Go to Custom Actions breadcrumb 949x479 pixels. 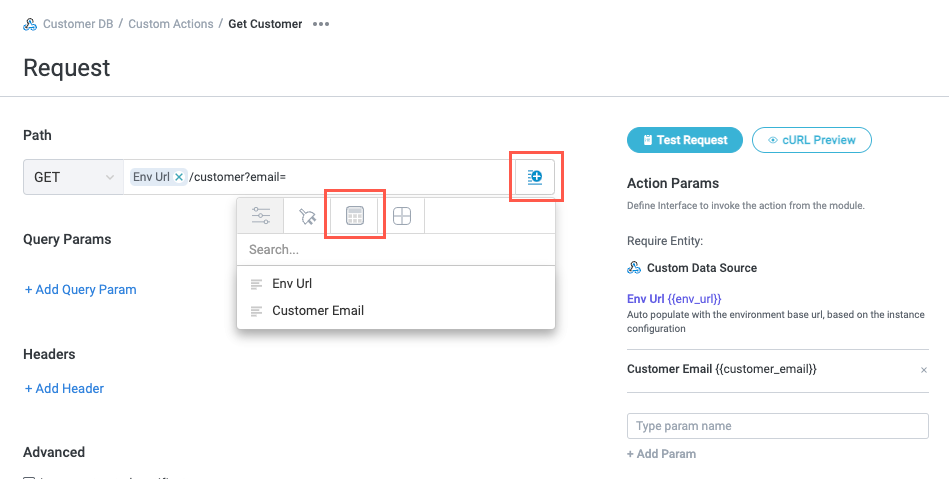pos(171,24)
